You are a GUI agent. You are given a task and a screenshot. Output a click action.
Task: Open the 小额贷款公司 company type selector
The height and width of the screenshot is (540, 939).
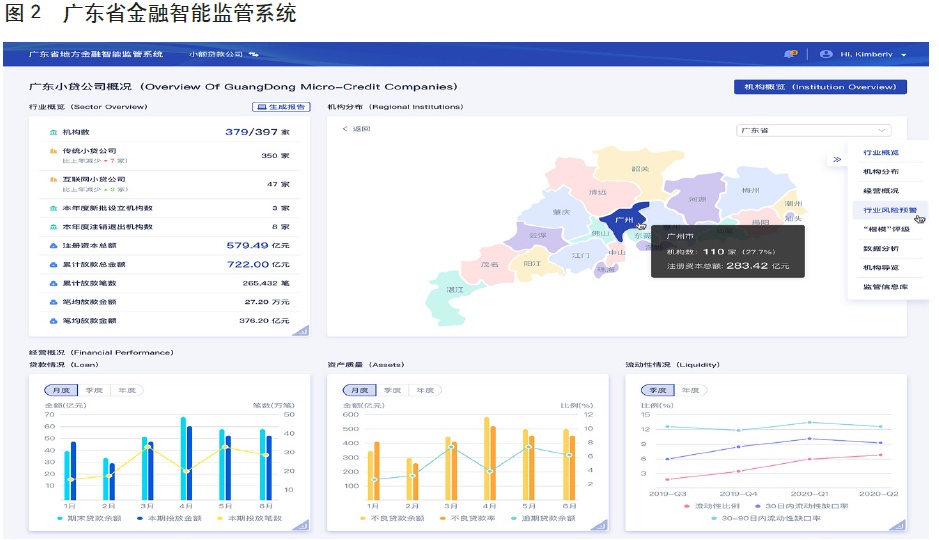point(216,54)
